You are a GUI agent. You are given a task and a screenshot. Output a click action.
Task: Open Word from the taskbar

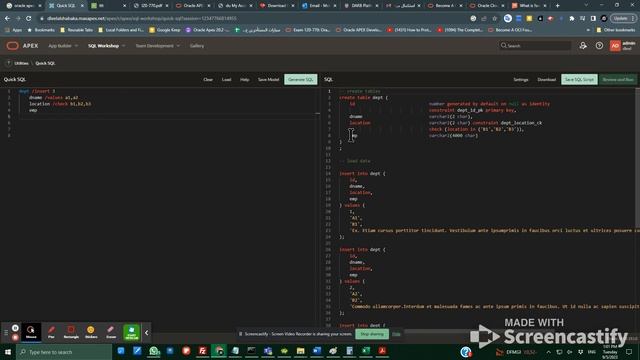coord(317,351)
